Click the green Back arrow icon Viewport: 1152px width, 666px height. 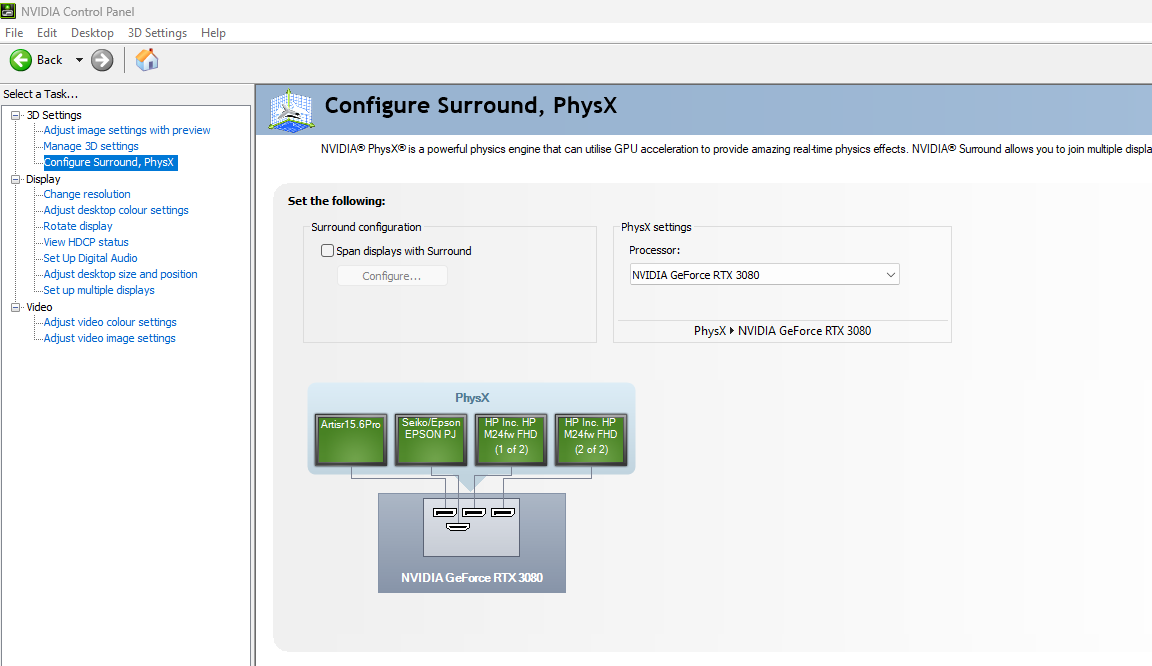pos(21,60)
